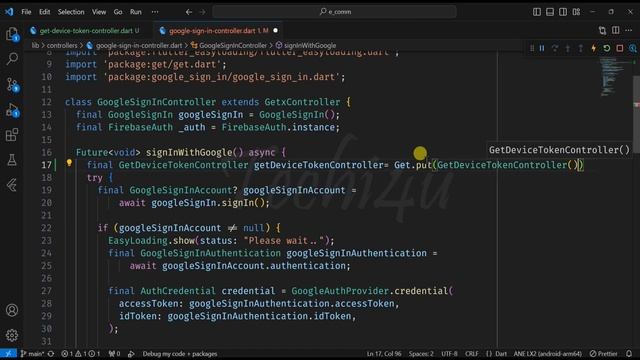Toggle the bottom panel layout
The width and height of the screenshot is (640, 360).
click(550, 12)
